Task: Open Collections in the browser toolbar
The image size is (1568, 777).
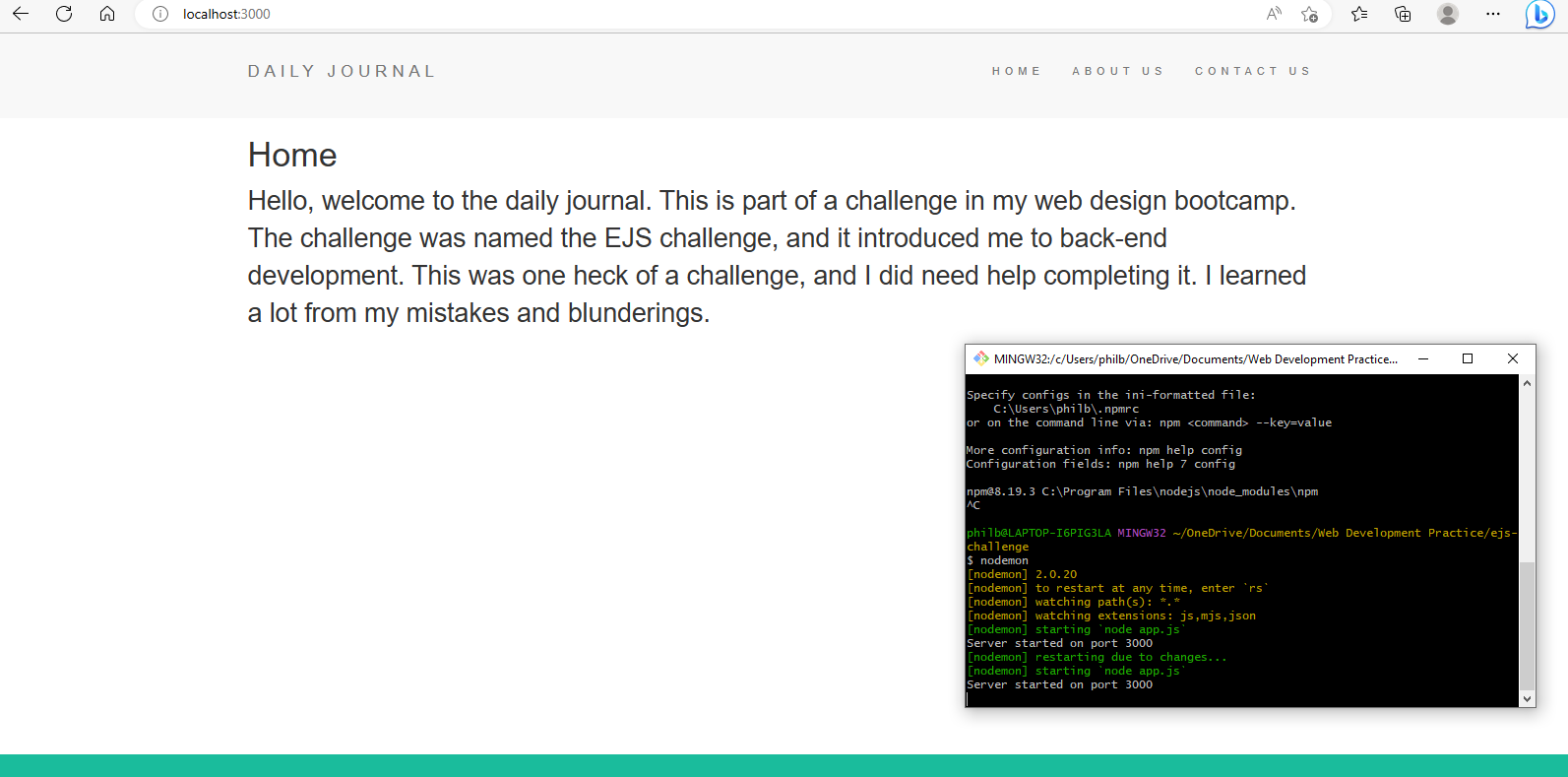Action: pos(1403,15)
